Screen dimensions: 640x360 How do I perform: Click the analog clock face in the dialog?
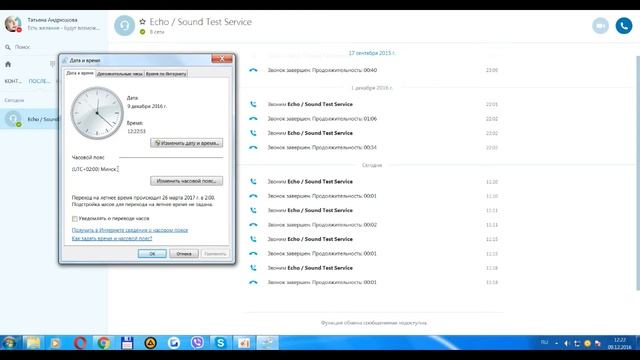click(97, 113)
